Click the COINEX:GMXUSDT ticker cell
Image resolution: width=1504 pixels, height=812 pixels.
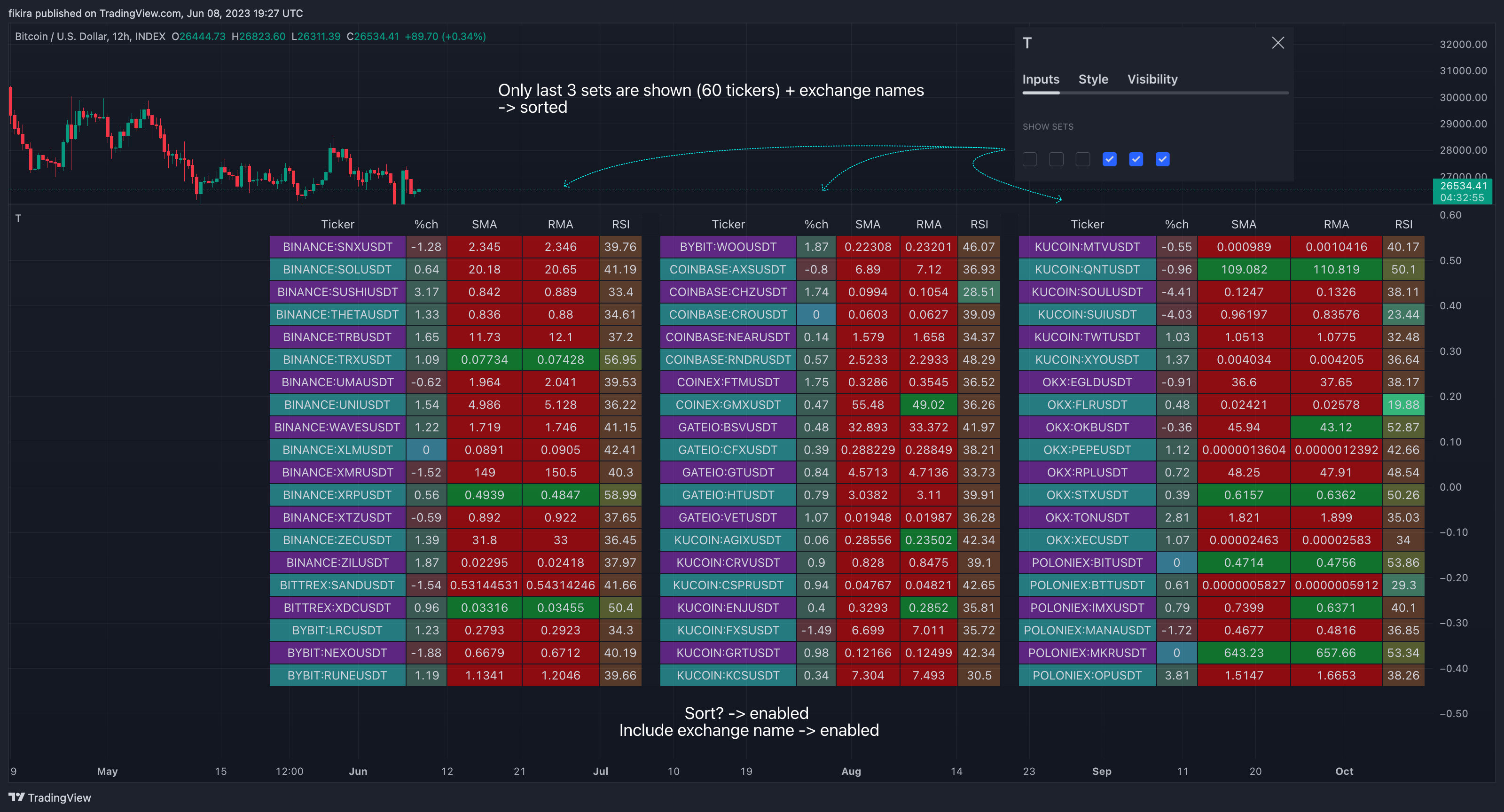(x=728, y=405)
